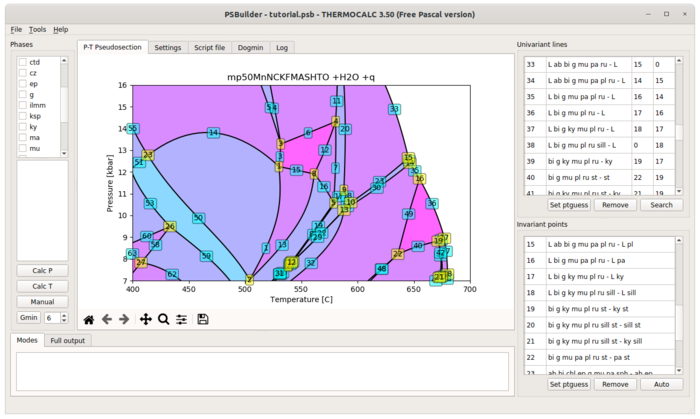Click the Gmin value field

[x=52, y=318]
